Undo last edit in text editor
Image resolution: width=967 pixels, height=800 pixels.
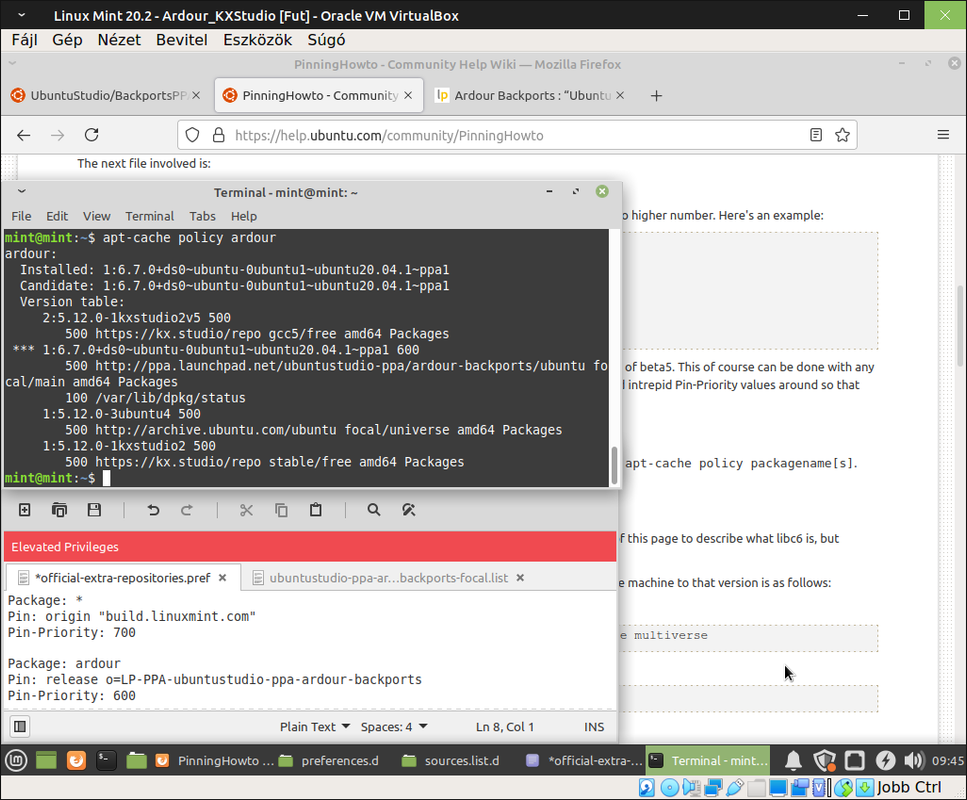(x=153, y=510)
